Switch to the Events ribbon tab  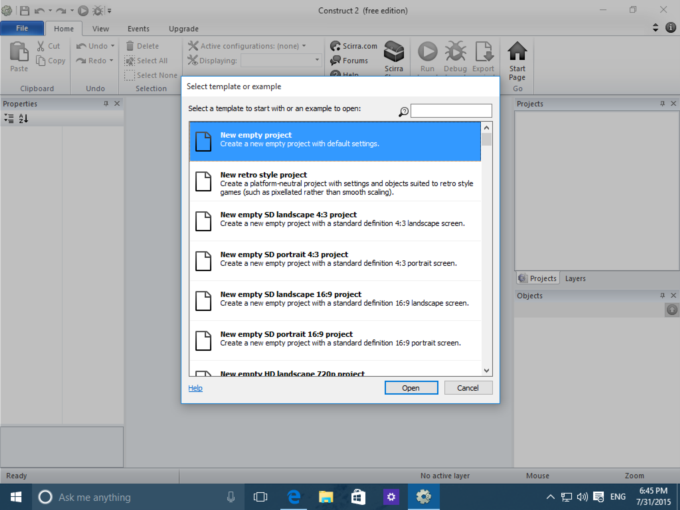point(138,29)
